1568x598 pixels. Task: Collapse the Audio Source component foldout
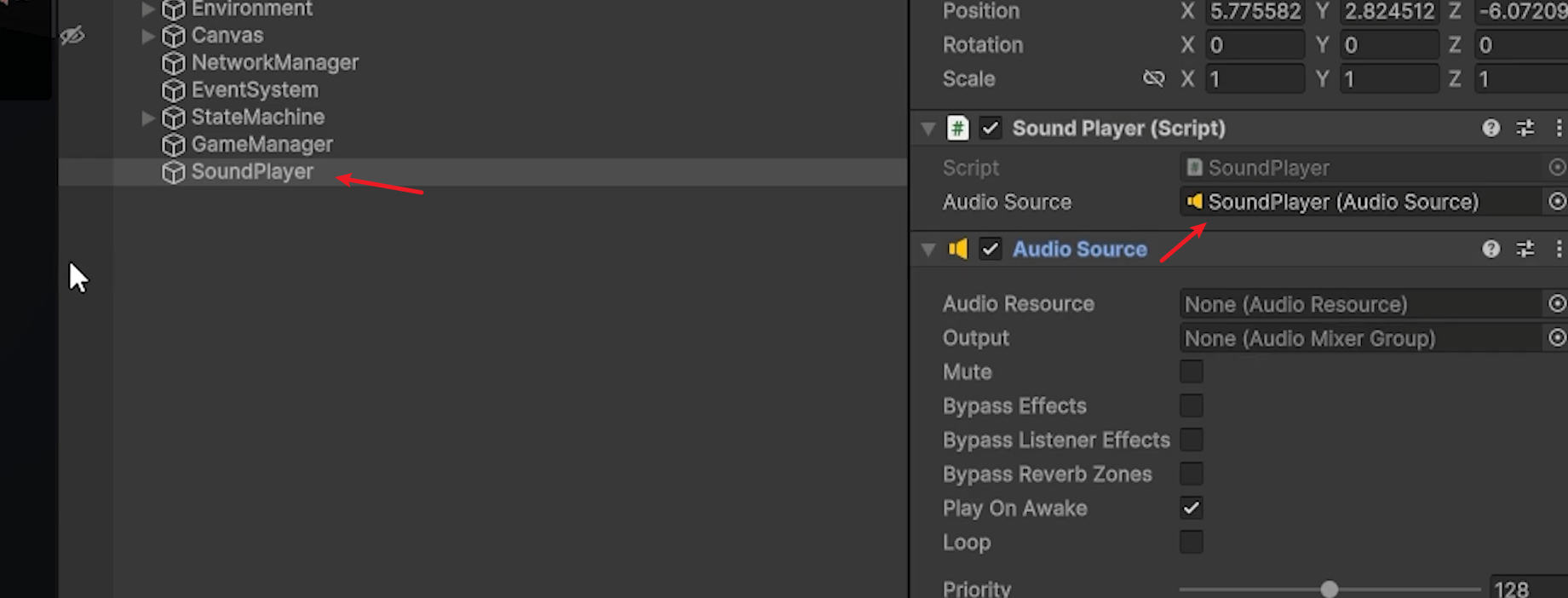point(928,250)
